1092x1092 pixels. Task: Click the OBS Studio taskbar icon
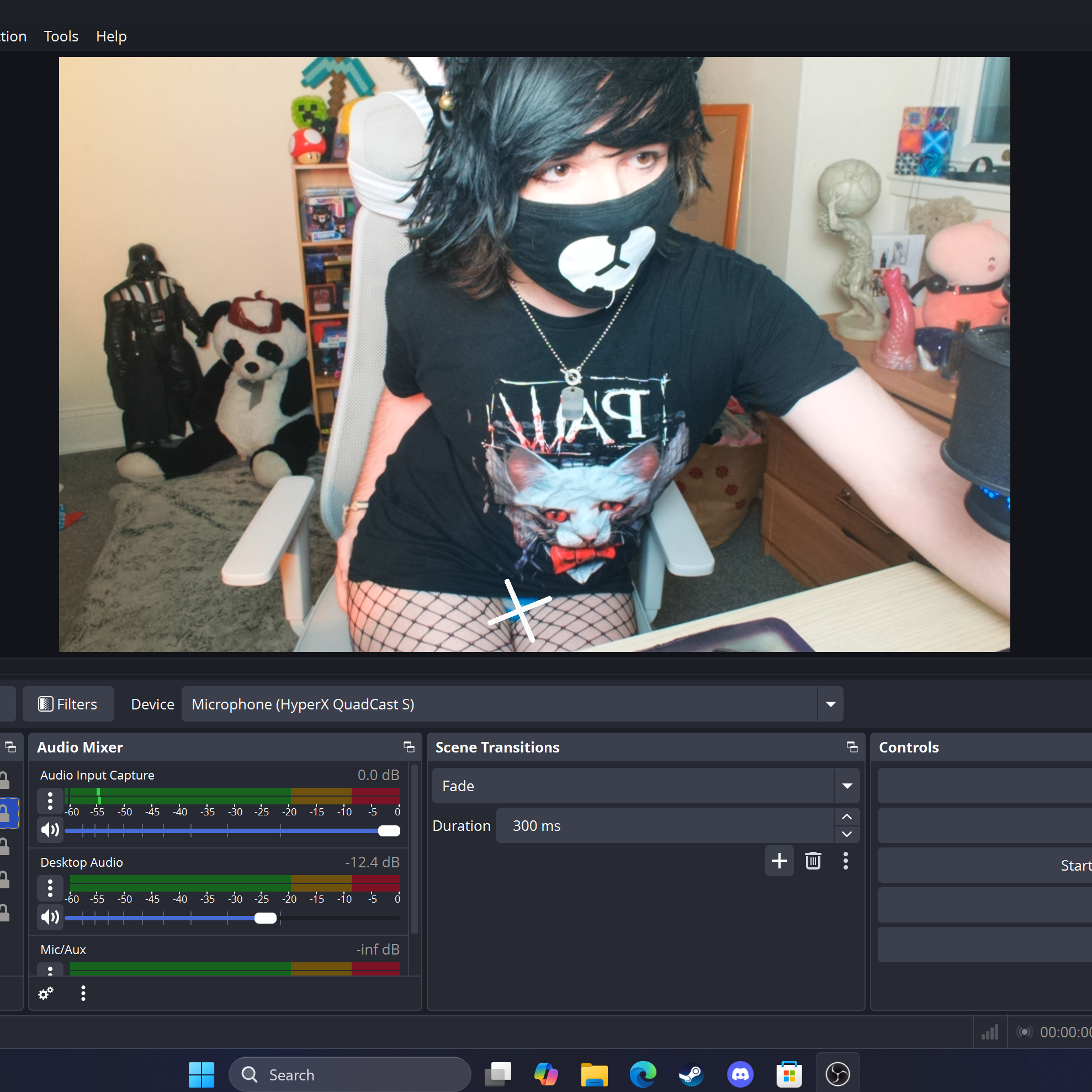pyautogui.click(x=837, y=1074)
